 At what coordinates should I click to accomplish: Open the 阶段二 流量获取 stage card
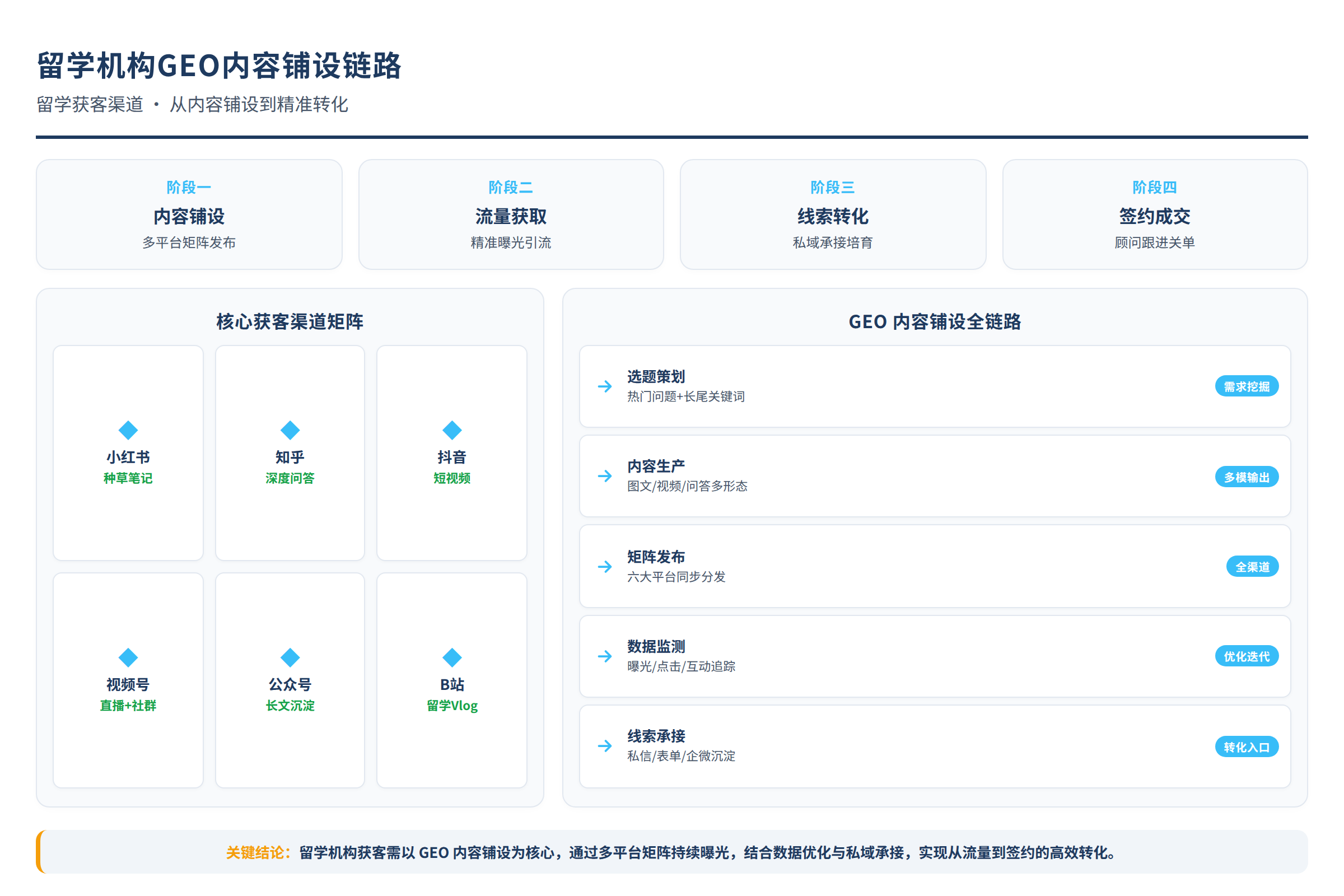pos(511,214)
